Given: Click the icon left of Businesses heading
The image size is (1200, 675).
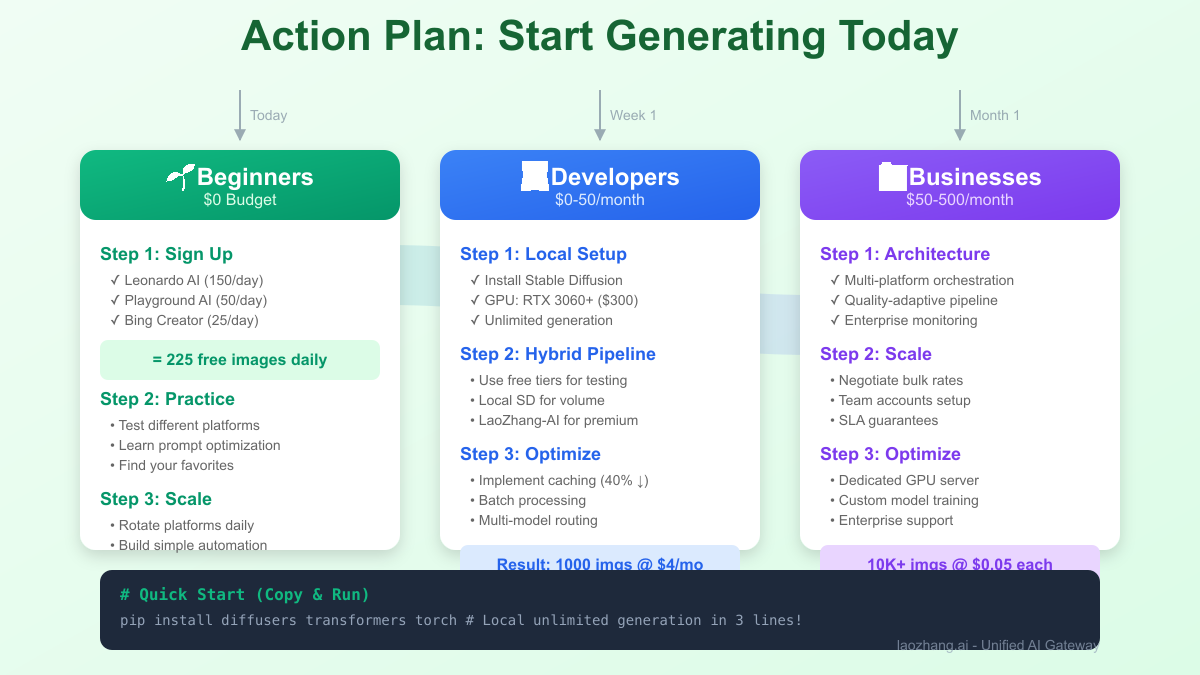Looking at the screenshot, I should [892, 177].
